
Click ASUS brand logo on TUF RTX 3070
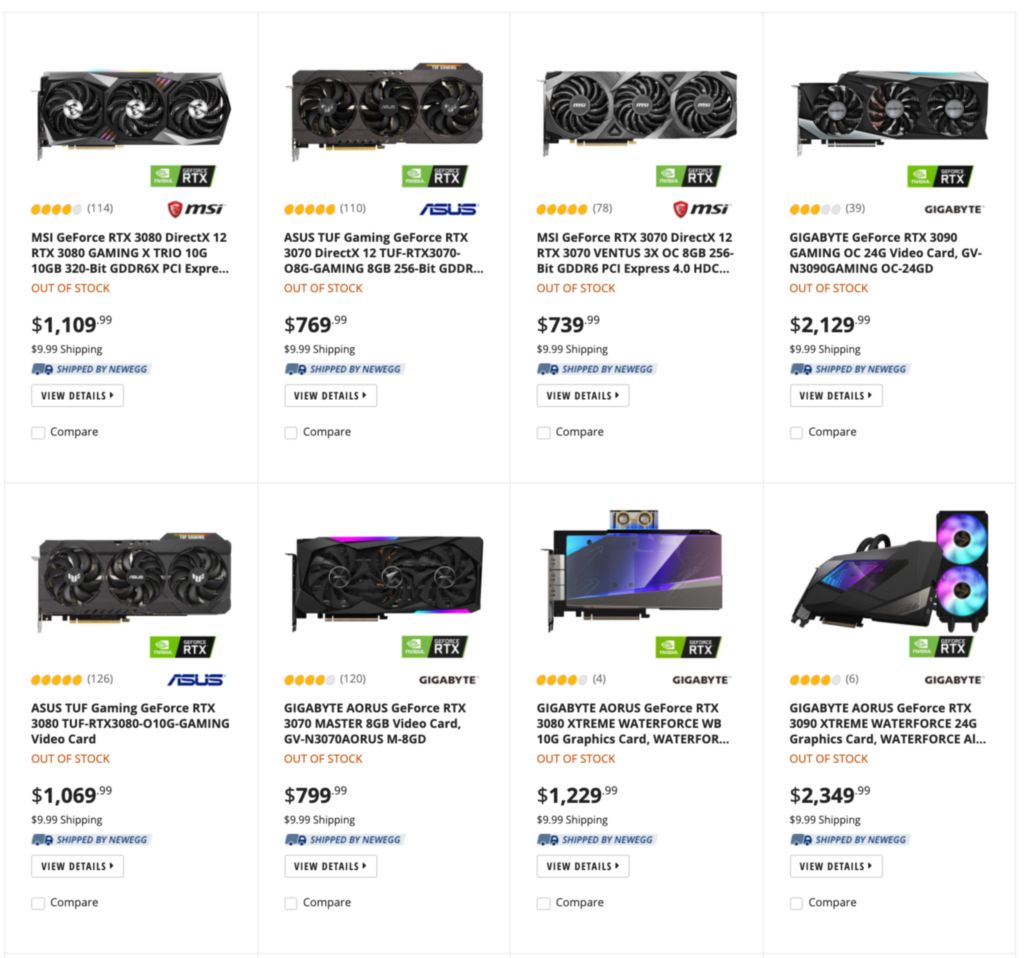[448, 209]
